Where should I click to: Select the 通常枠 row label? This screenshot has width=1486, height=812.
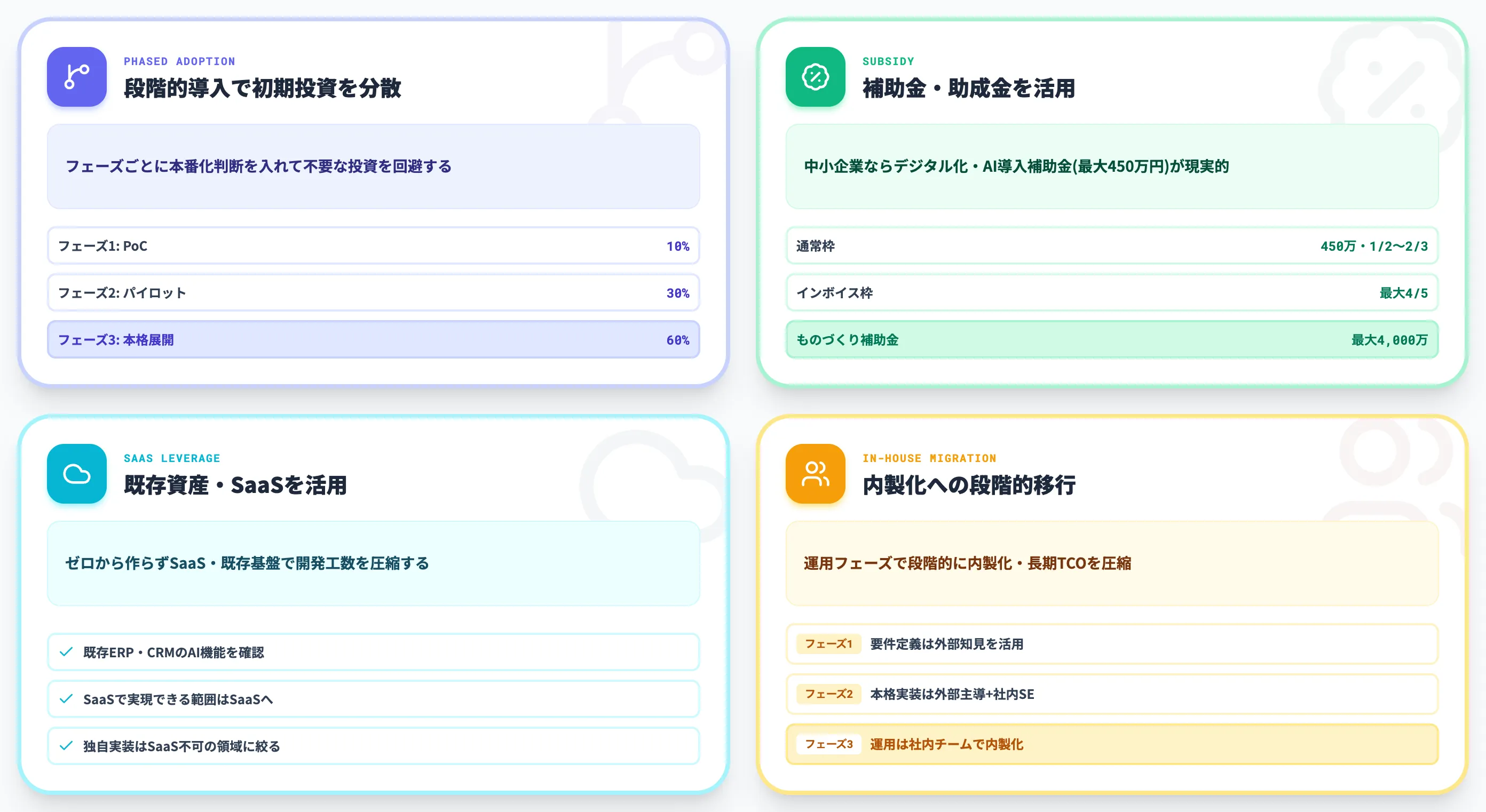tap(815, 246)
